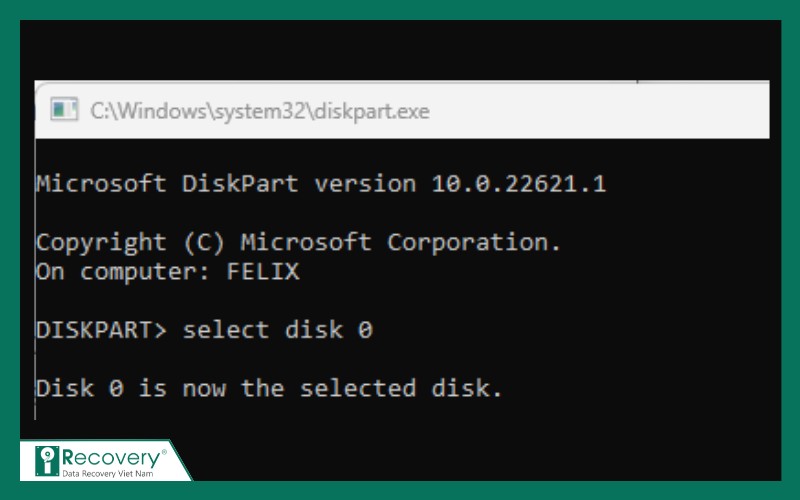
Task: Click the version number 10.0.22621.1
Action: coord(519,184)
